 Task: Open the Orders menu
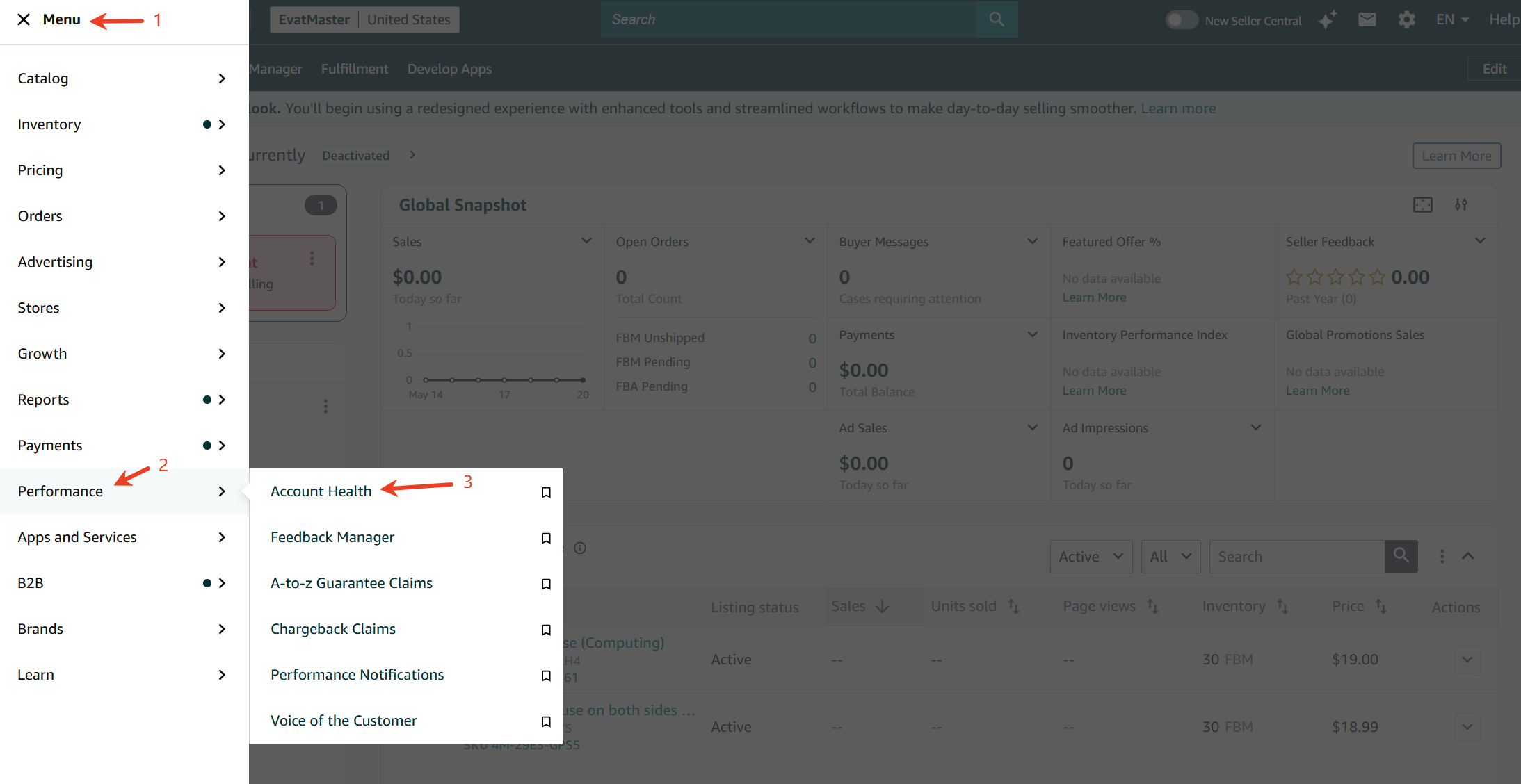click(124, 216)
